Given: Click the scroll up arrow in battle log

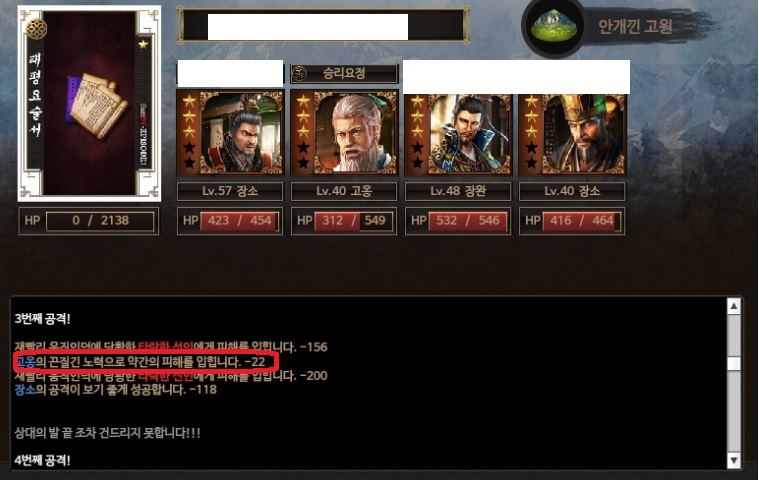Looking at the screenshot, I should tap(734, 306).
